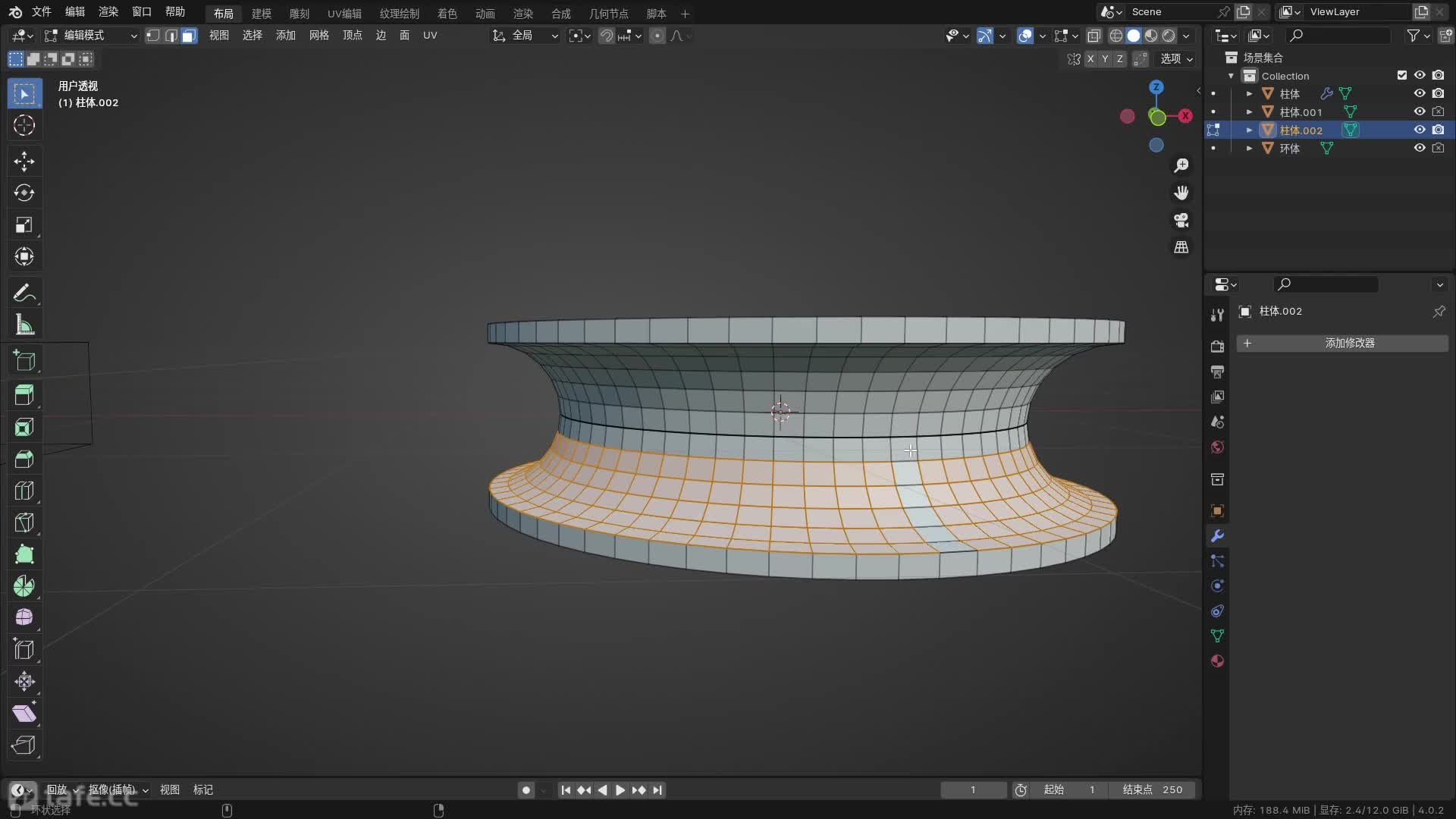Hide 柱体.001 in viewport
Image resolution: width=1456 pixels, height=819 pixels.
[1420, 111]
